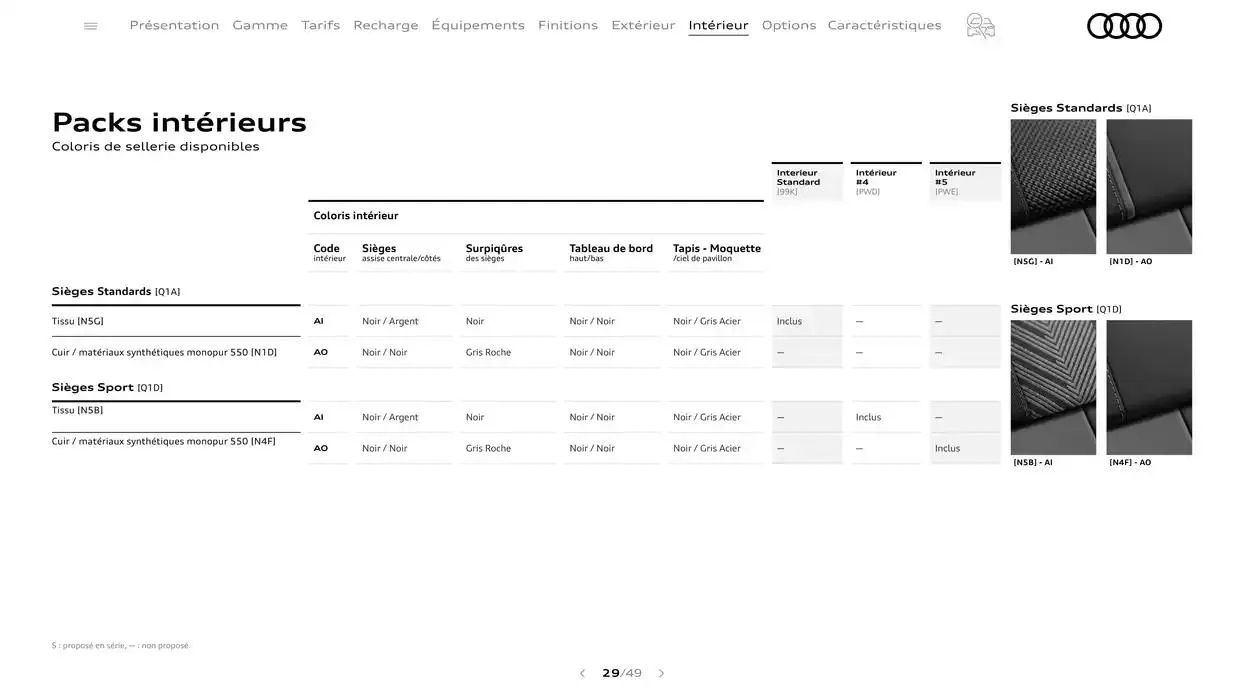Image resolution: width=1244 pixels, height=700 pixels.
Task: Go to the previous page arrow
Action: tap(581, 672)
